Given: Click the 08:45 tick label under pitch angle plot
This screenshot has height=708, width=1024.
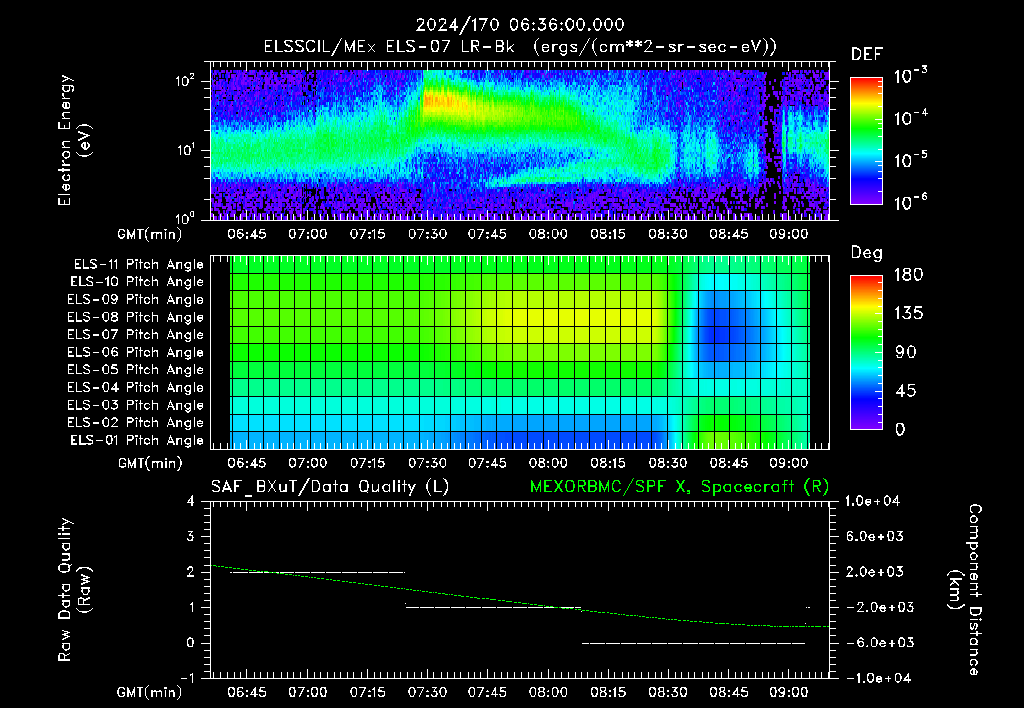Looking at the screenshot, I should coord(729,463).
